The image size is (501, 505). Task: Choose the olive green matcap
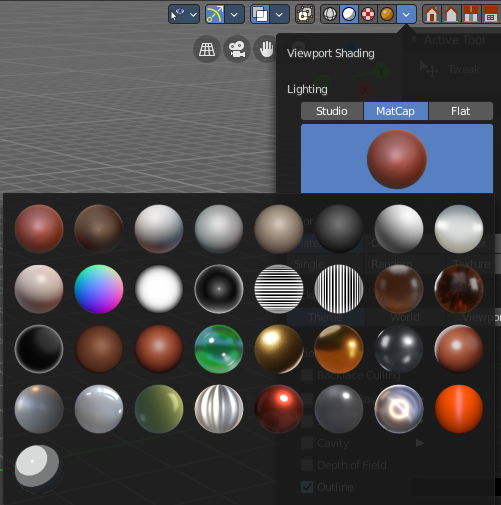[159, 409]
